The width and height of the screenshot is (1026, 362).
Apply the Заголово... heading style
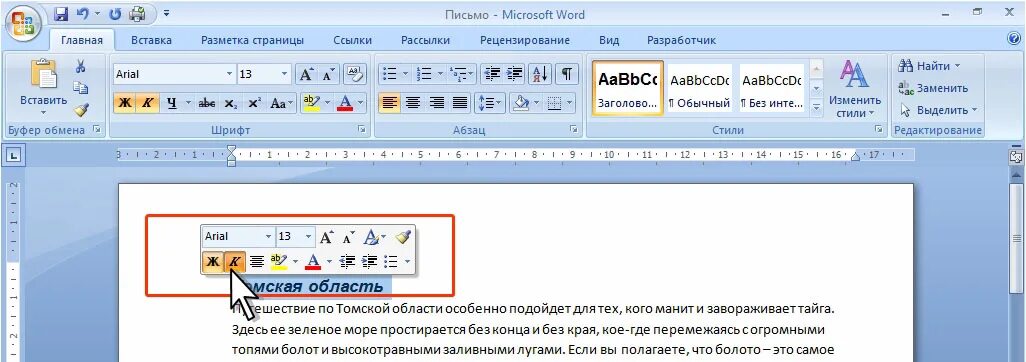click(628, 88)
